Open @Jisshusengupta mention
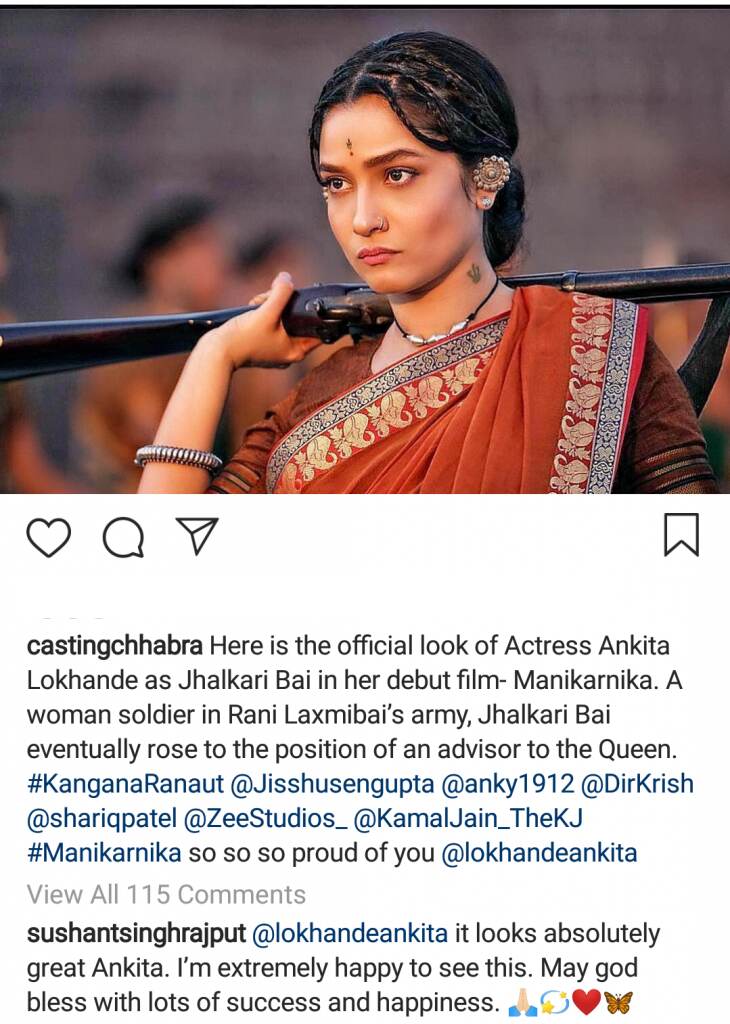This screenshot has height=1024, width=730. pos(332,784)
